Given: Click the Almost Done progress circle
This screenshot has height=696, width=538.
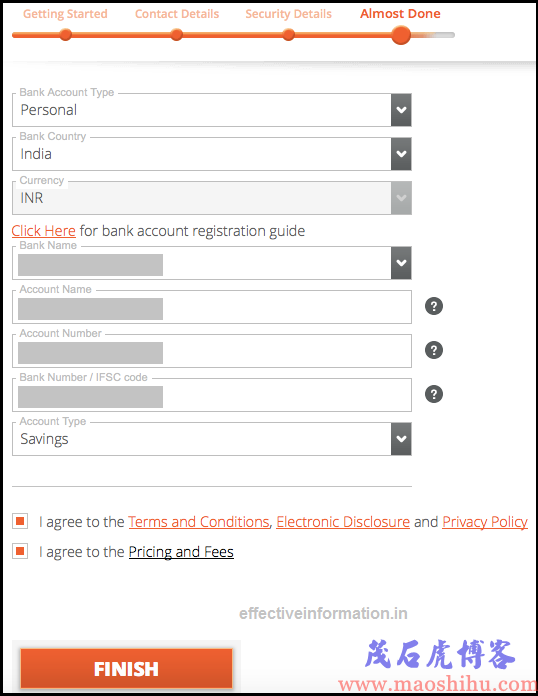Looking at the screenshot, I should (401, 35).
